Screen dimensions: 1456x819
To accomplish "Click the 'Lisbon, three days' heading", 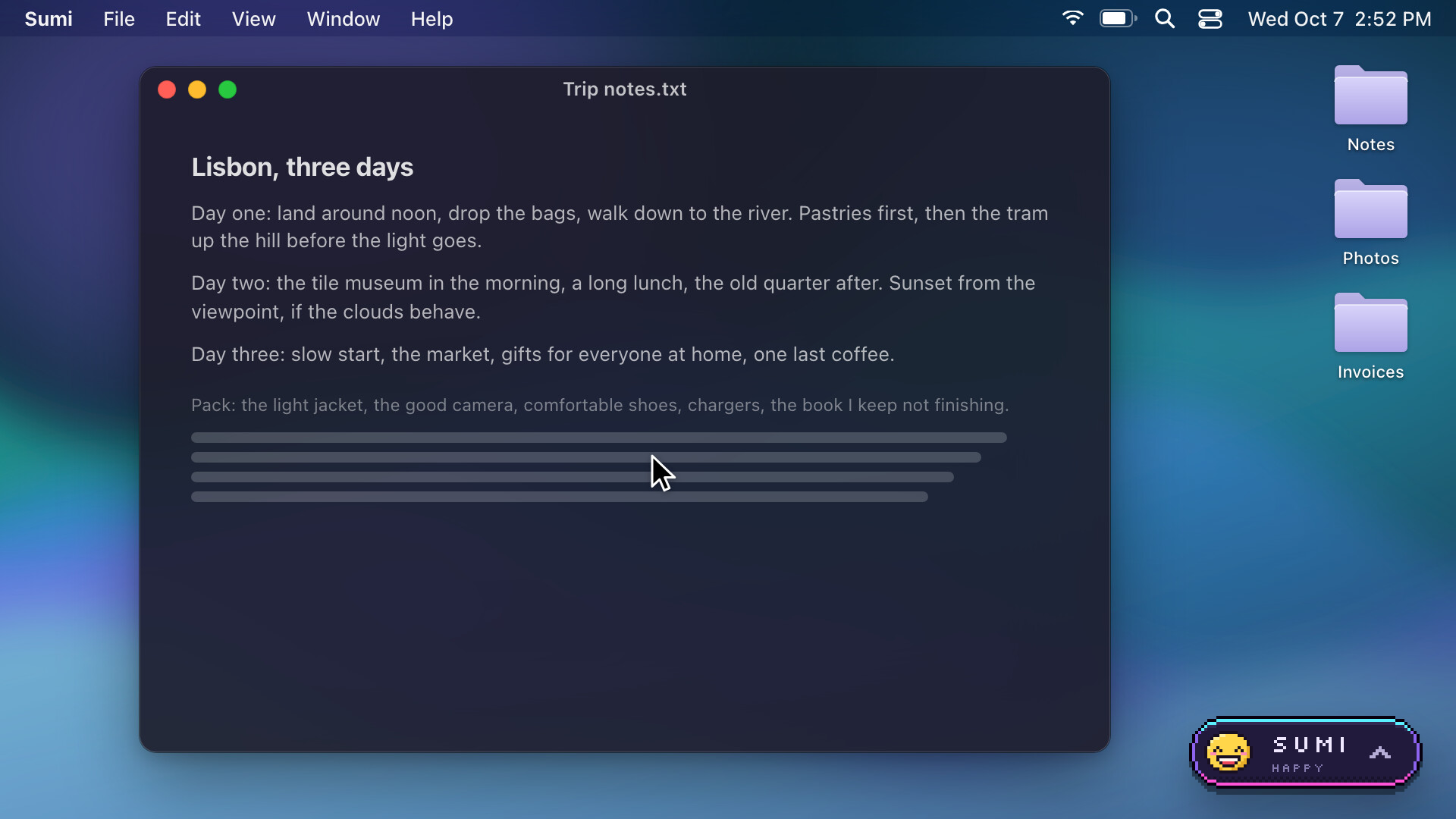I will 302,167.
